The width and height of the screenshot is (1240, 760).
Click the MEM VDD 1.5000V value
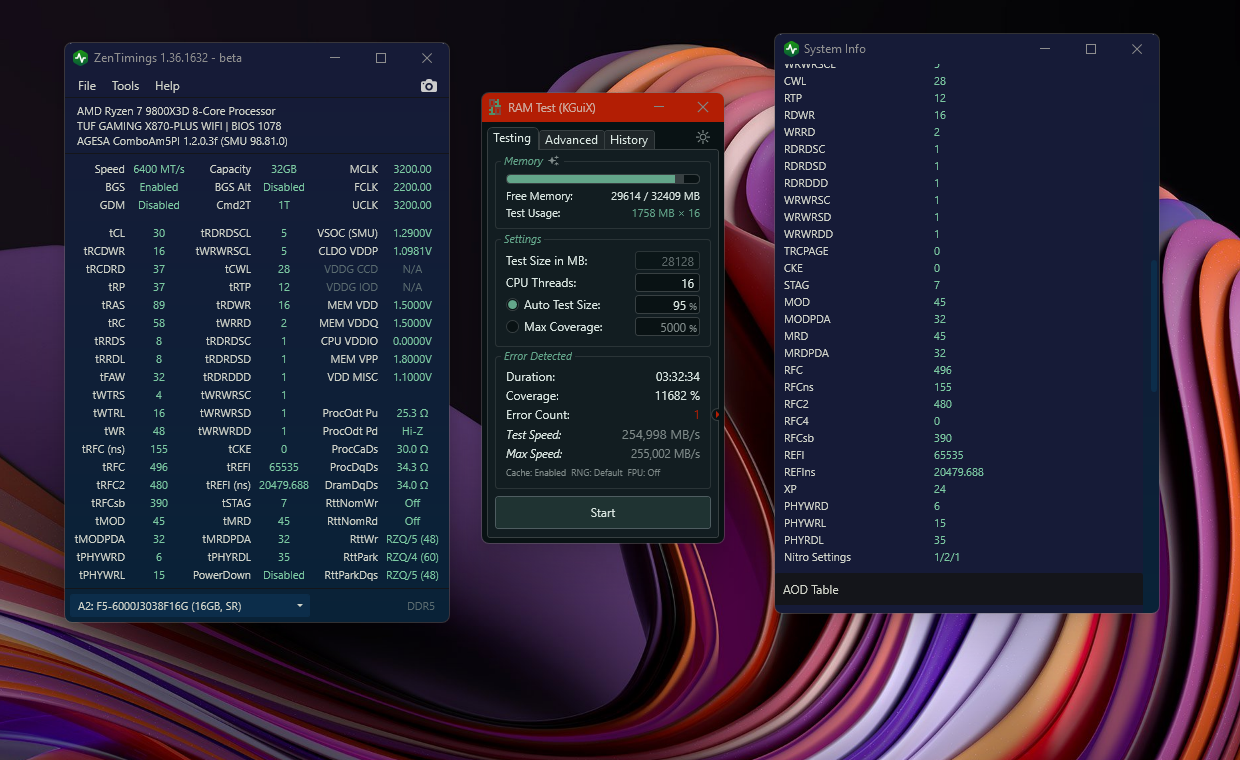click(x=412, y=305)
